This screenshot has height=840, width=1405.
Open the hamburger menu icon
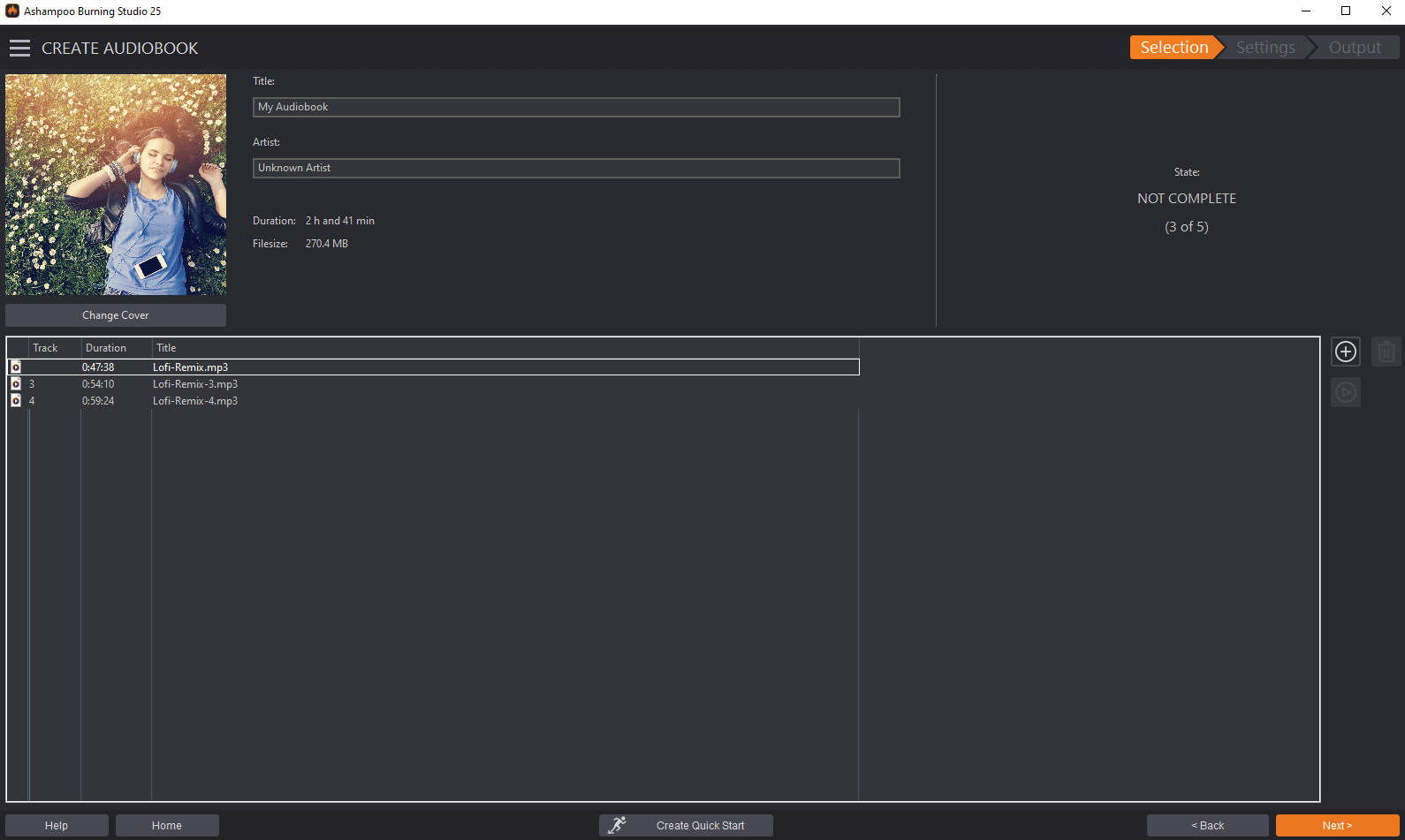(x=19, y=48)
